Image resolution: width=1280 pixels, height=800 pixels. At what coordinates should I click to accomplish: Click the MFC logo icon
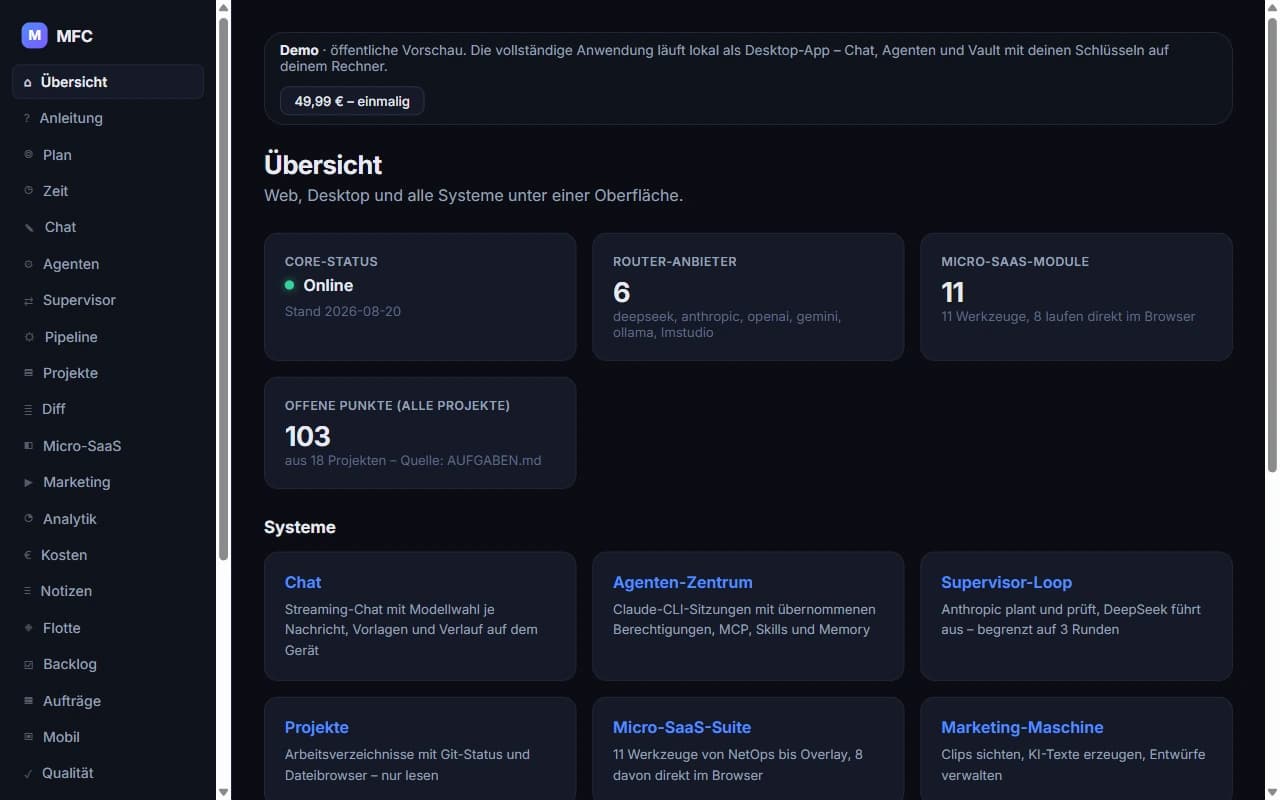[x=35, y=36]
